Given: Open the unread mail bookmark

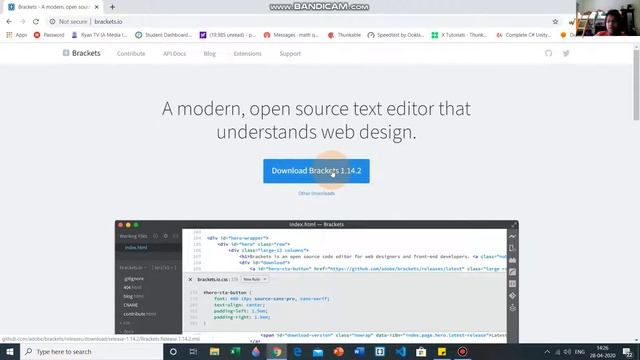Looking at the screenshot, I should point(227,35).
